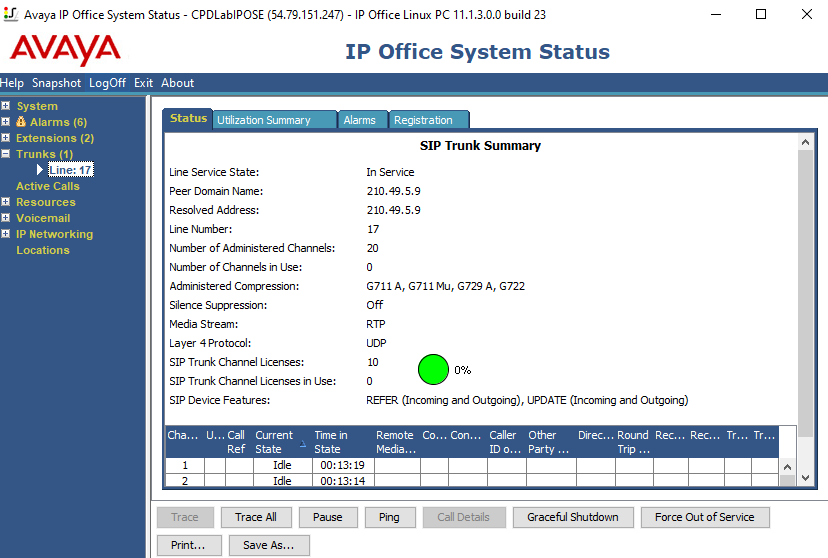Sort by Current State column header
Image resolution: width=828 pixels, height=558 pixels.
click(281, 442)
